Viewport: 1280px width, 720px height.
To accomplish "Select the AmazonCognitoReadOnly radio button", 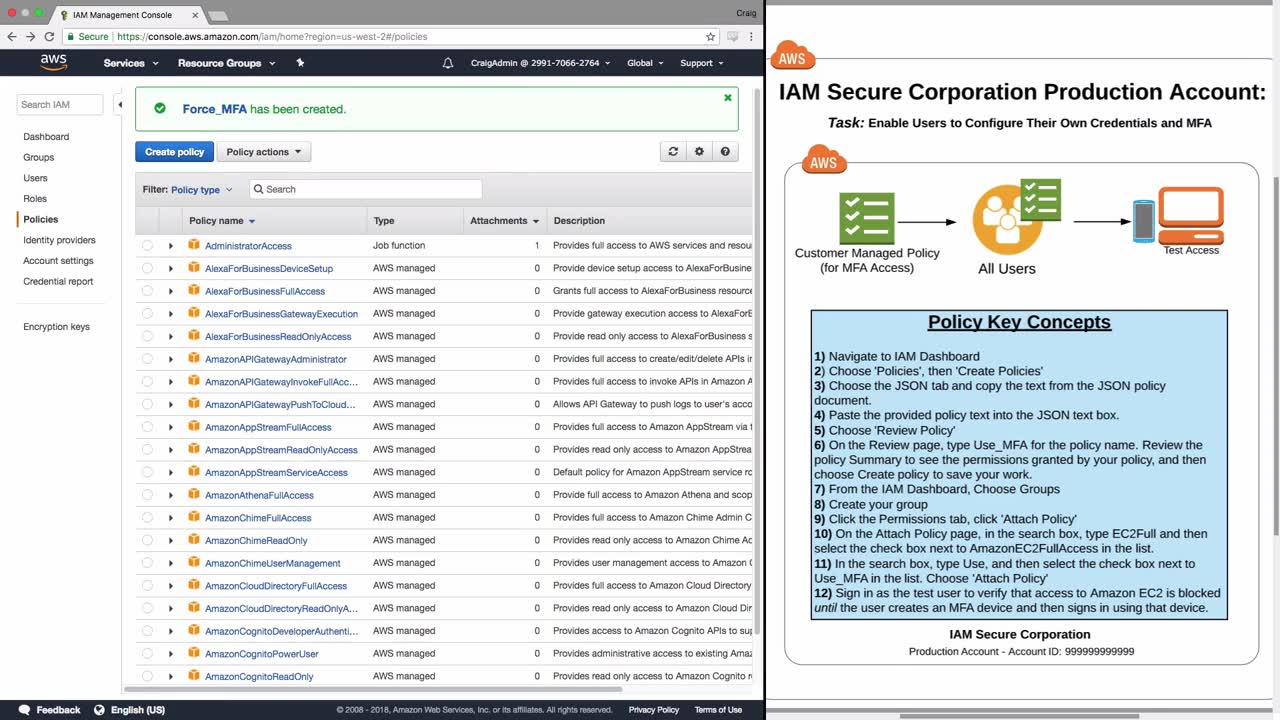I will coord(147,676).
